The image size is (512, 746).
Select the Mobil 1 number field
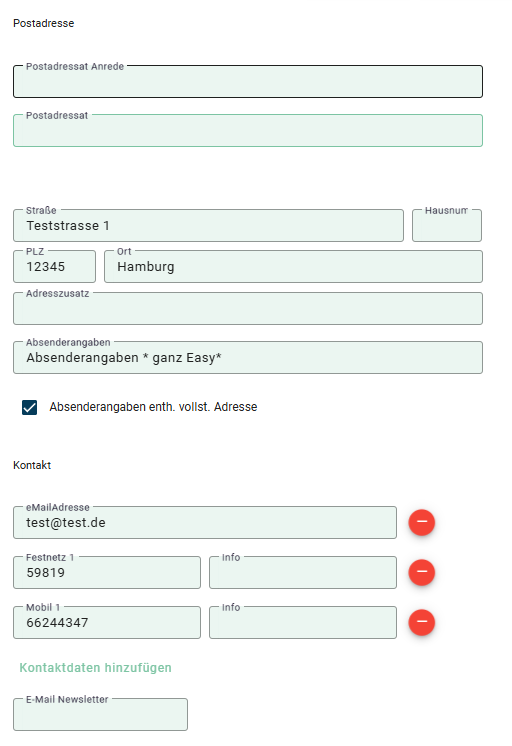[x=107, y=622]
